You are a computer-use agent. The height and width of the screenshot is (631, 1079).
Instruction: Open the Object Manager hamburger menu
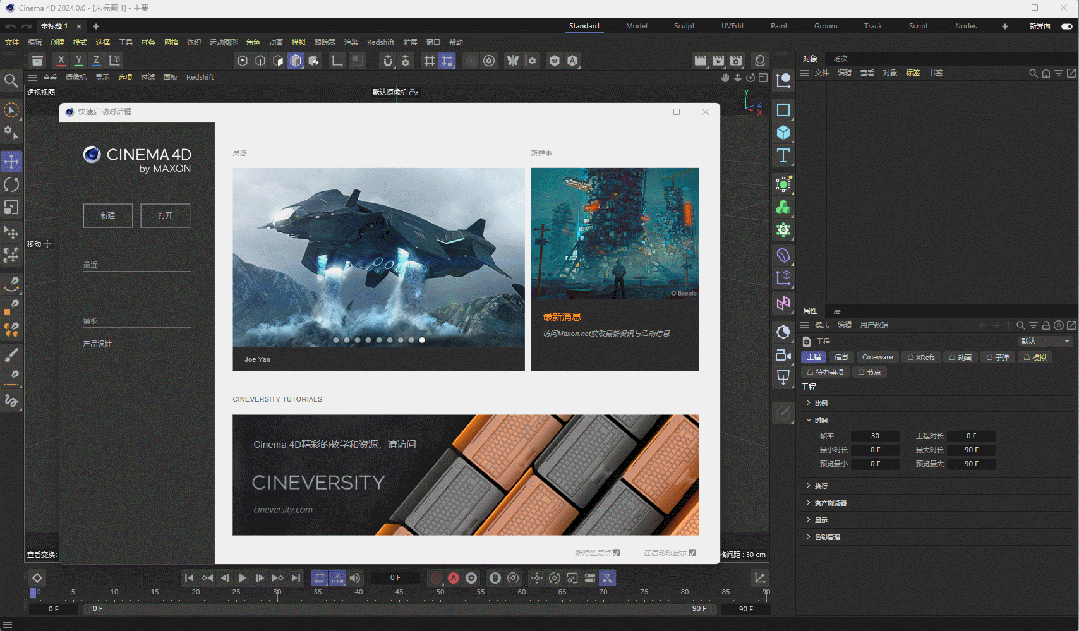(x=804, y=73)
